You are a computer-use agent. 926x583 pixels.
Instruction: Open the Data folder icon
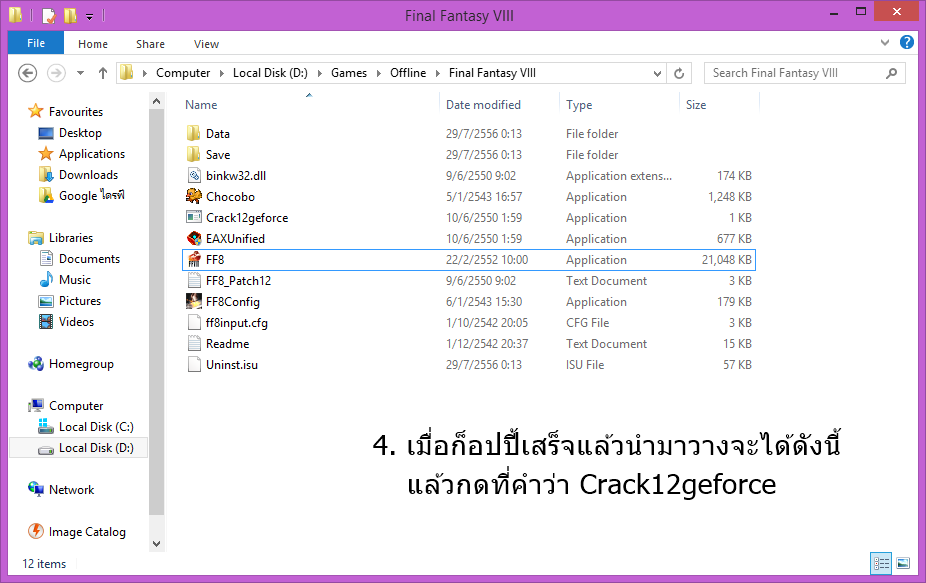(194, 133)
